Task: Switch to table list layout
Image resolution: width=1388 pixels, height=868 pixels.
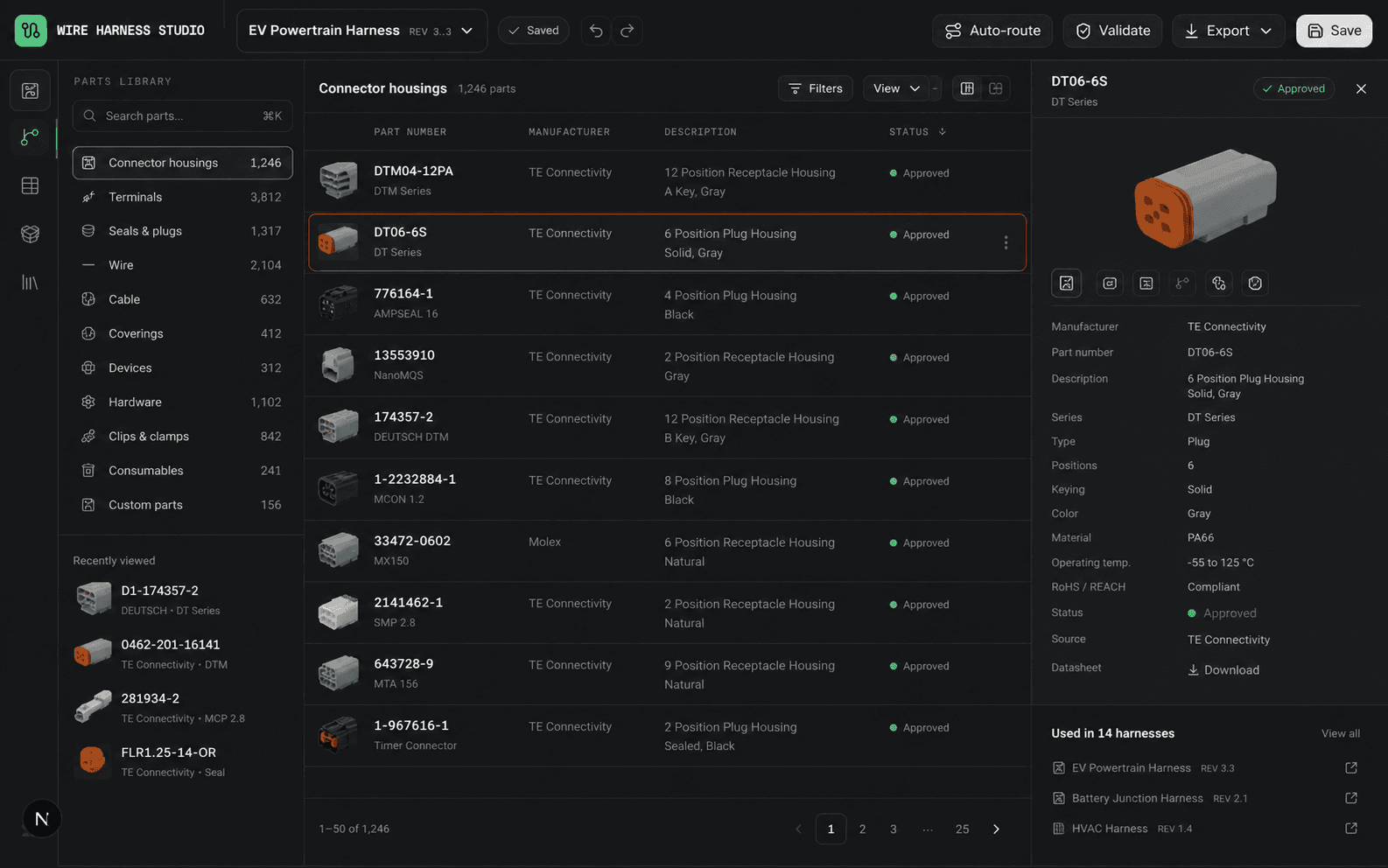Action: click(967, 88)
